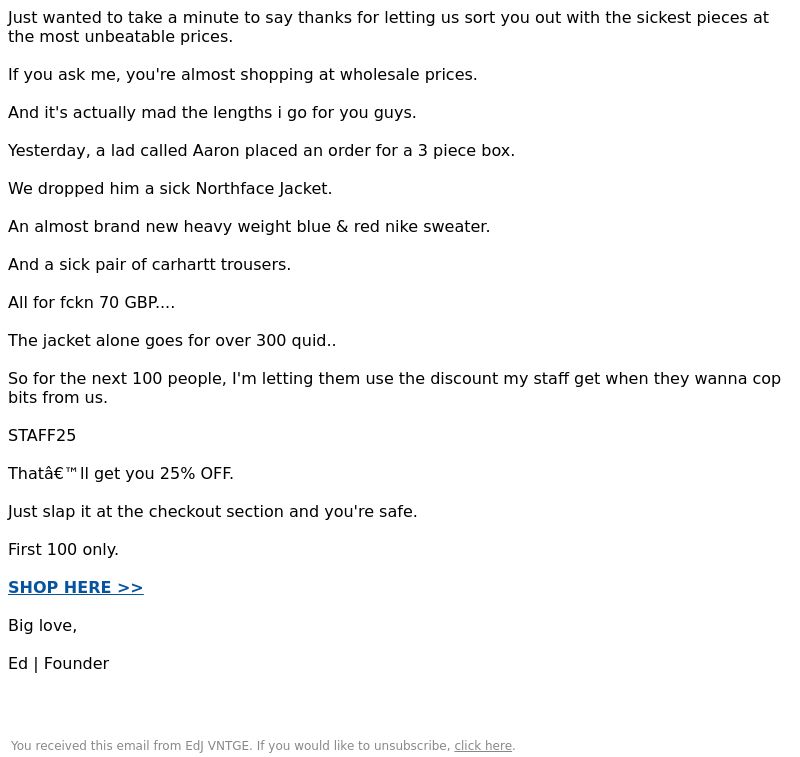Click the 'next 100 people' staff discount paragraph
This screenshot has height=757, width=800.
(x=394, y=388)
